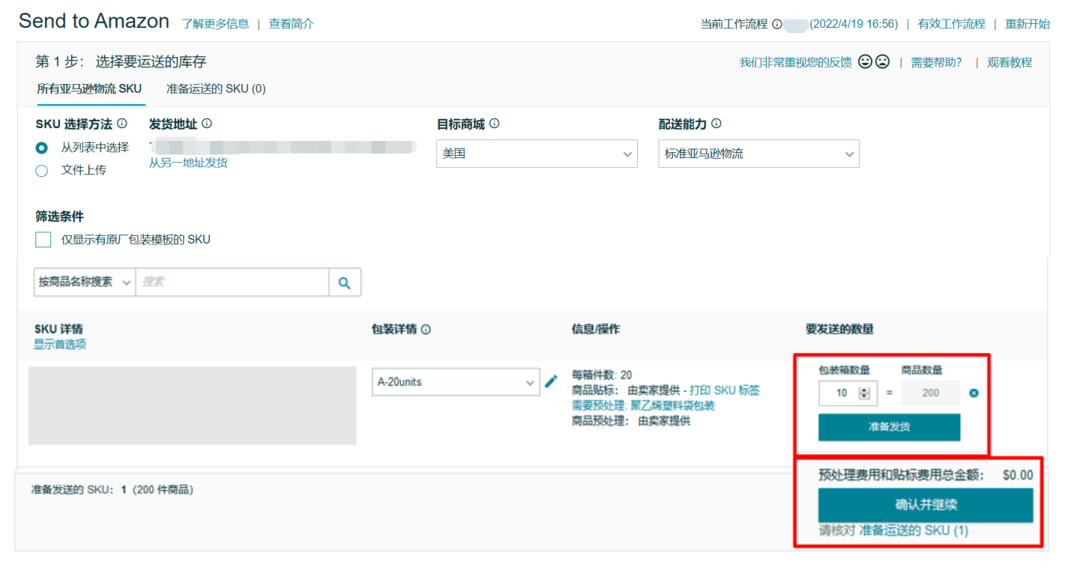The height and width of the screenshot is (568, 1080).
Task: Click the happy face feedback icon
Action: click(x=865, y=62)
